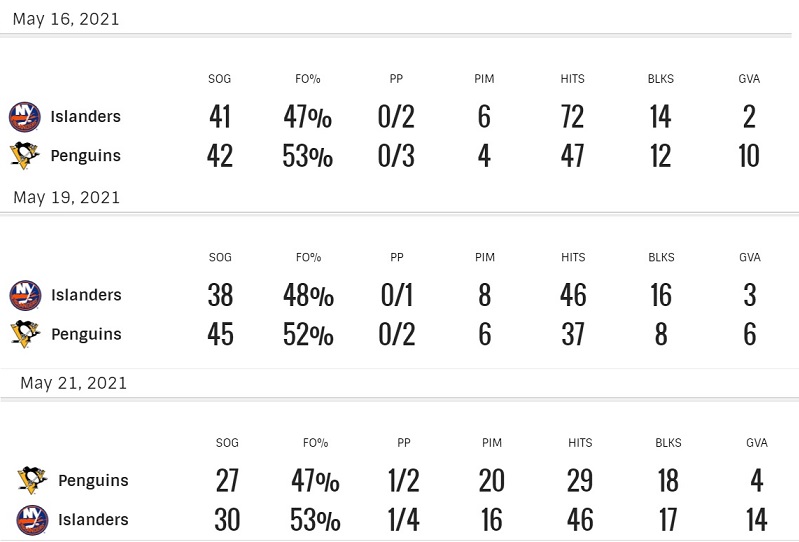Open the Penguins team name for May 16
This screenshot has height=542, width=799.
coord(86,156)
